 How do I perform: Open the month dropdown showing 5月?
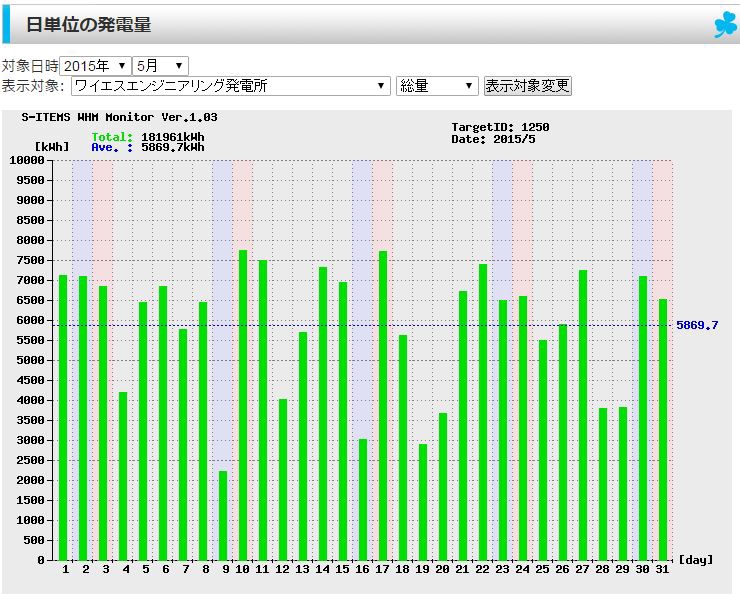click(160, 66)
